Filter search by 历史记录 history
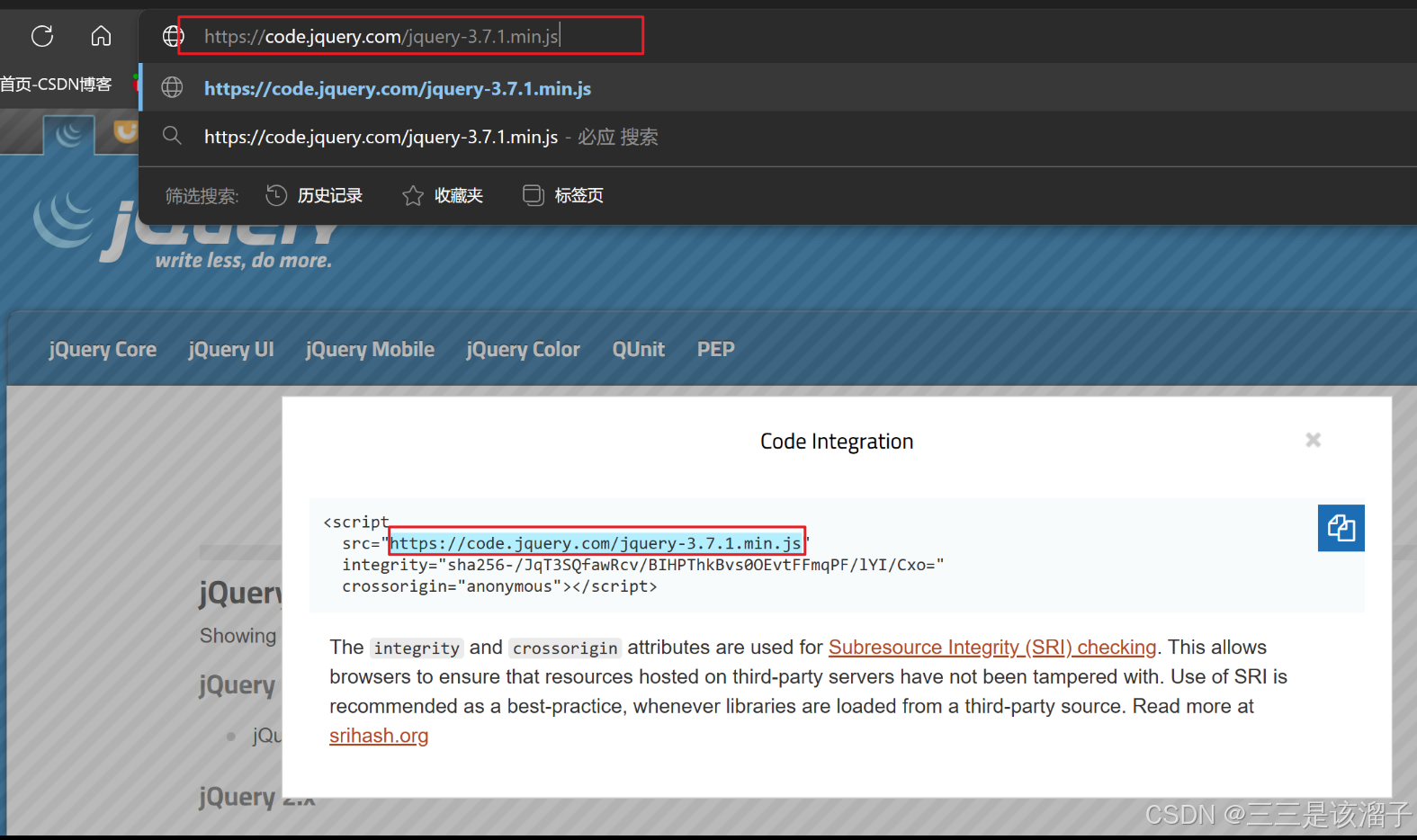Screen dimensions: 1417x840 [314, 195]
